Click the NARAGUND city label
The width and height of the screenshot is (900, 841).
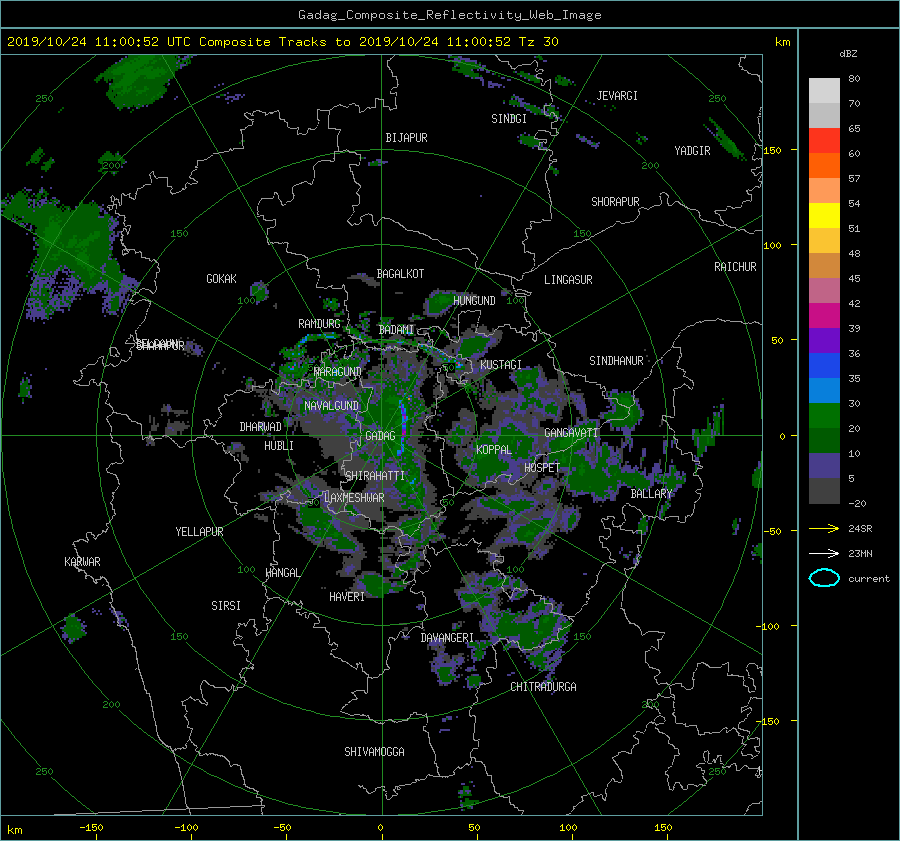(x=338, y=372)
